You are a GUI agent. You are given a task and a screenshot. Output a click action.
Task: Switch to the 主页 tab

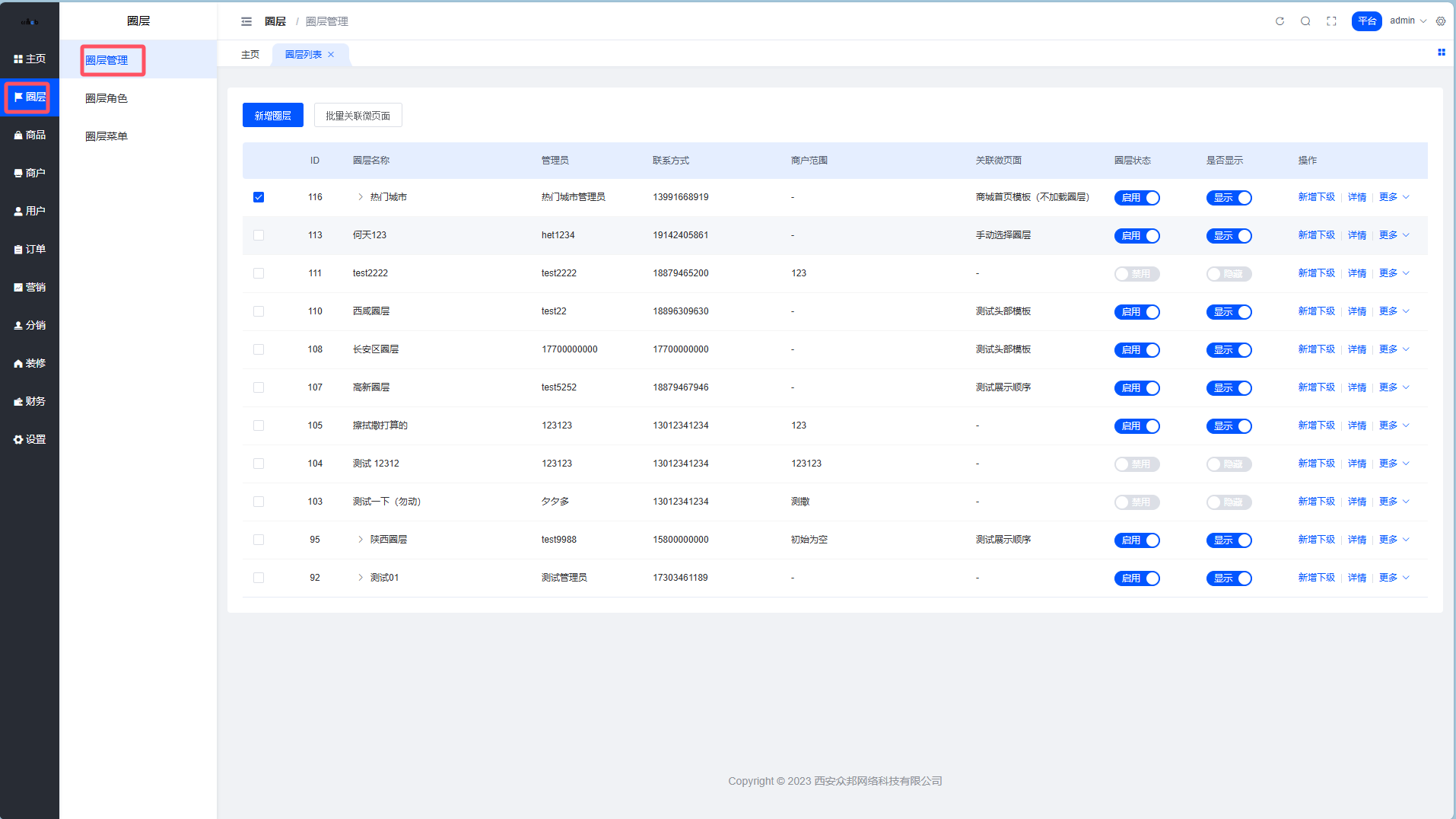[250, 55]
